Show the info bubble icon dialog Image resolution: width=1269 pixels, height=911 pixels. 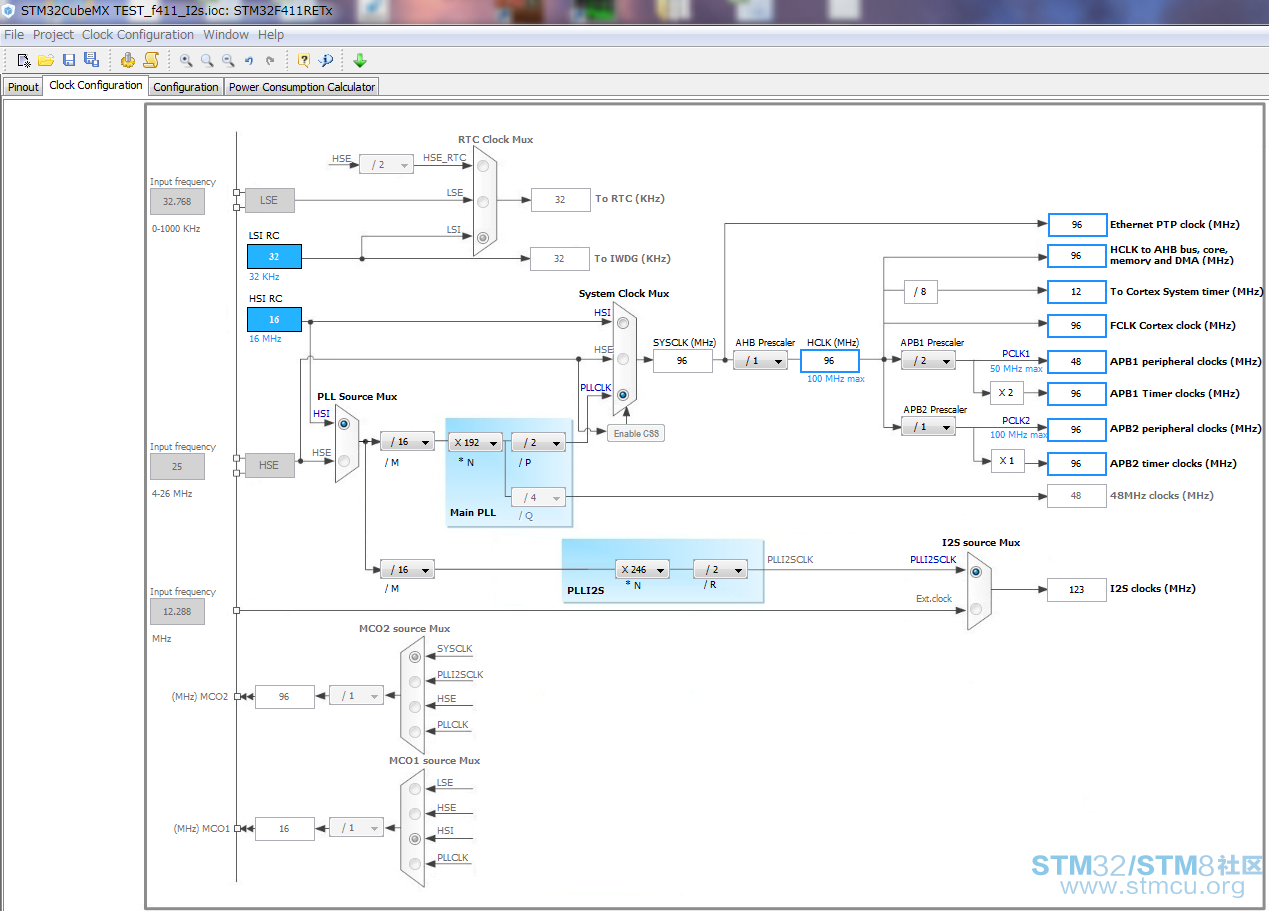click(x=326, y=60)
